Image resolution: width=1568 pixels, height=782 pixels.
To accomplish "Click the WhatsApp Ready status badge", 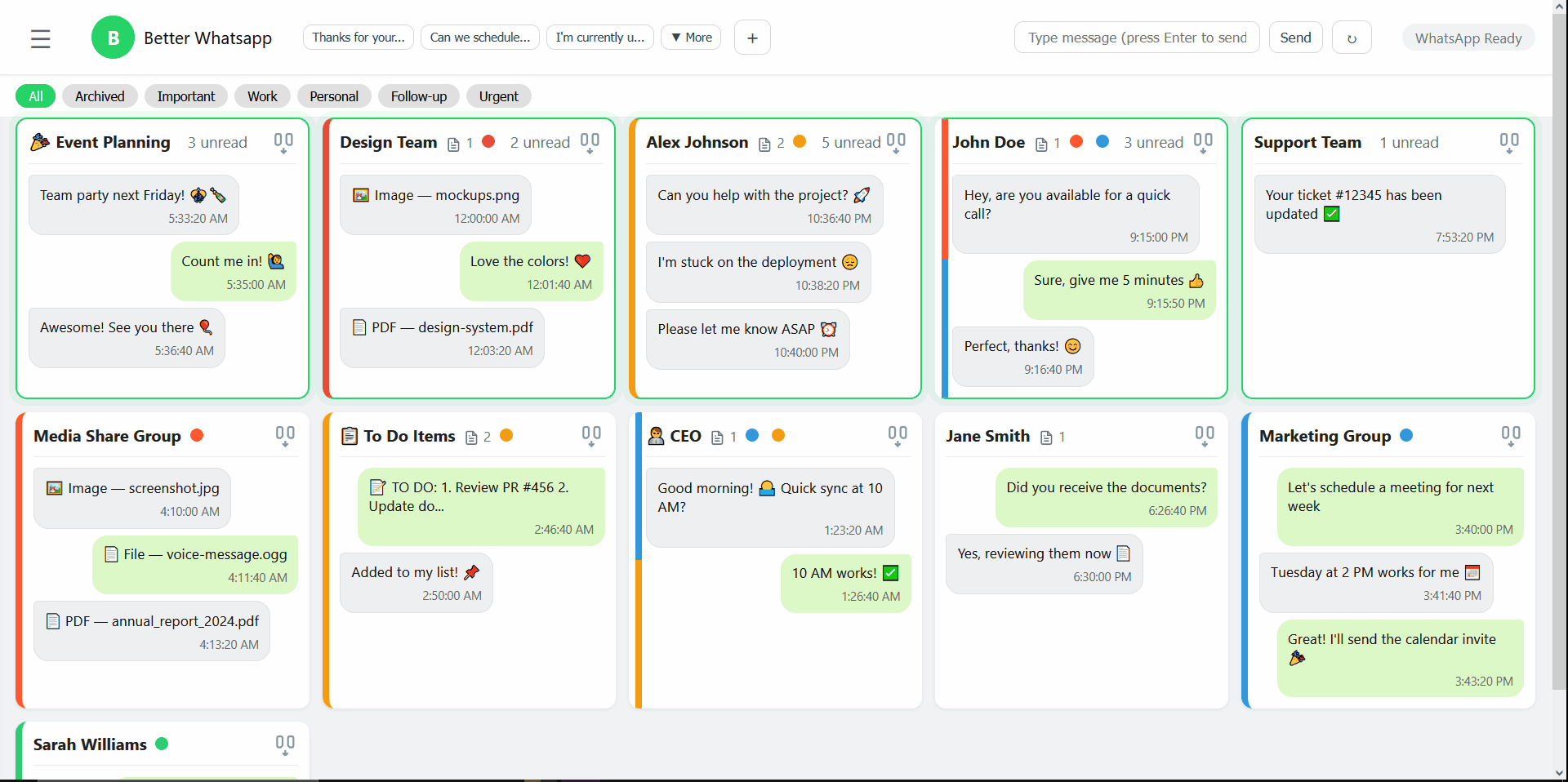I will (x=1468, y=38).
